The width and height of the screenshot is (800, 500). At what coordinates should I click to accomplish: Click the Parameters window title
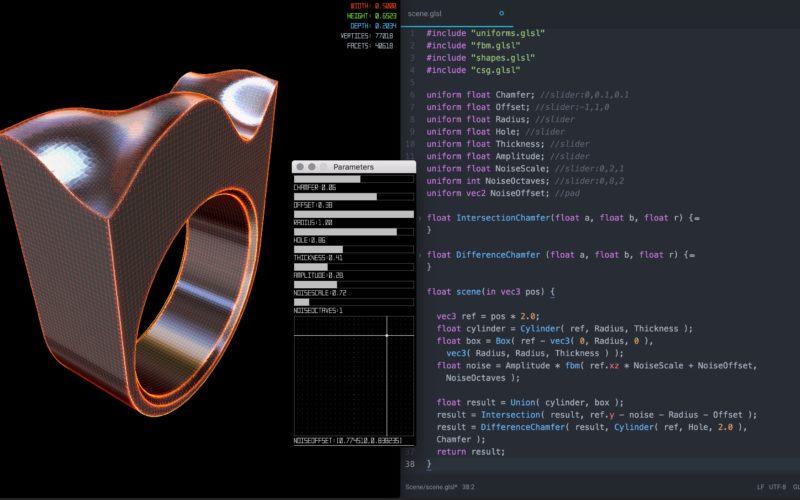[353, 167]
